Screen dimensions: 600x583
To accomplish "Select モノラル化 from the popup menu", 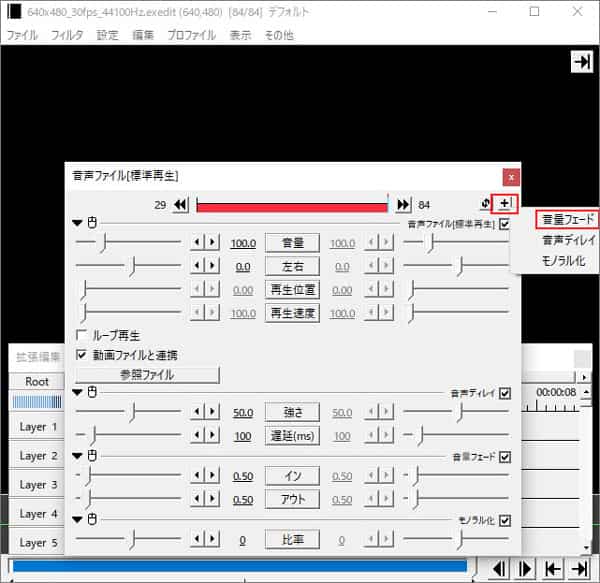I will pos(563,261).
